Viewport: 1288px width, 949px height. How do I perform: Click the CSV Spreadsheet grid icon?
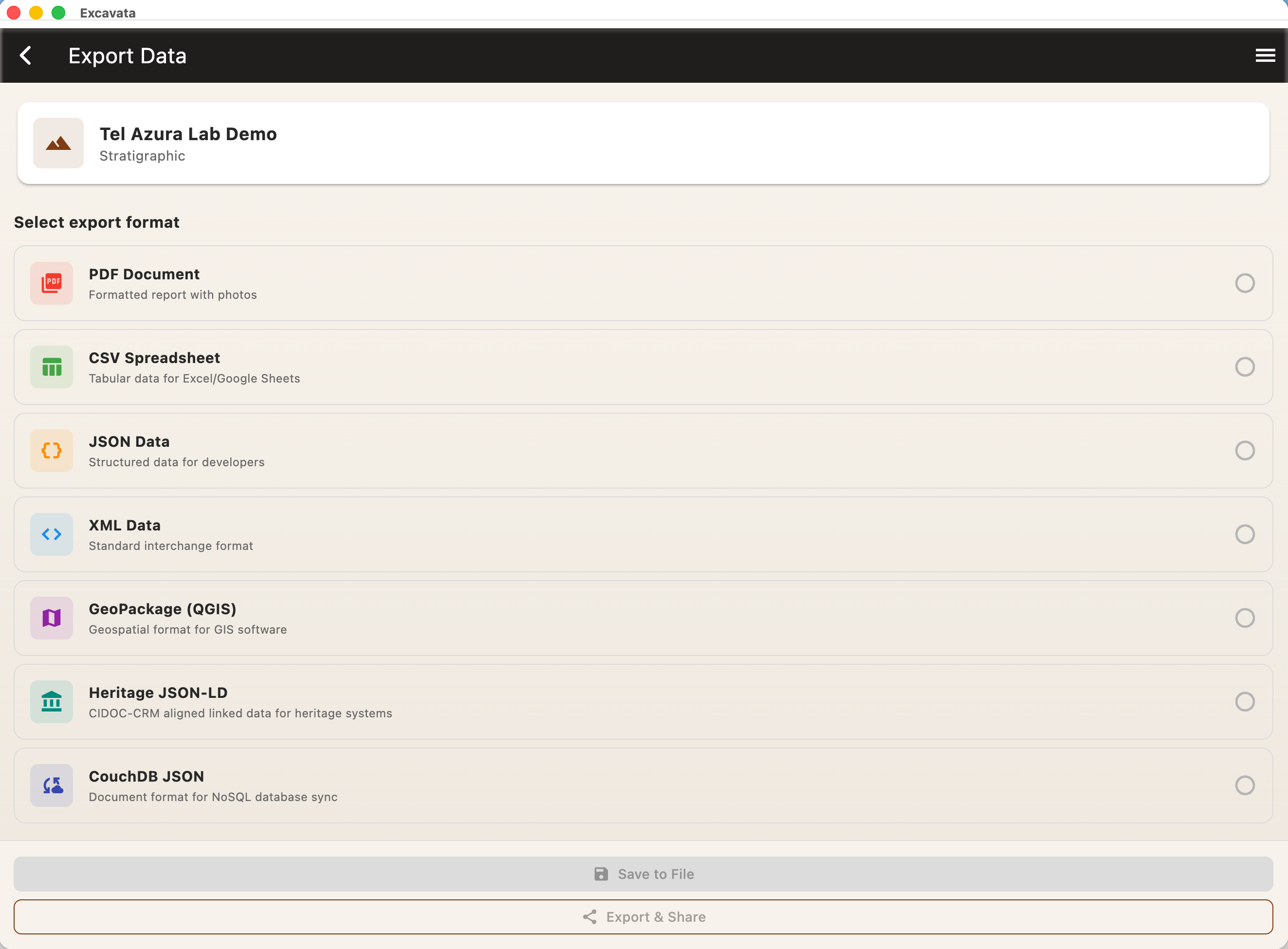(52, 367)
